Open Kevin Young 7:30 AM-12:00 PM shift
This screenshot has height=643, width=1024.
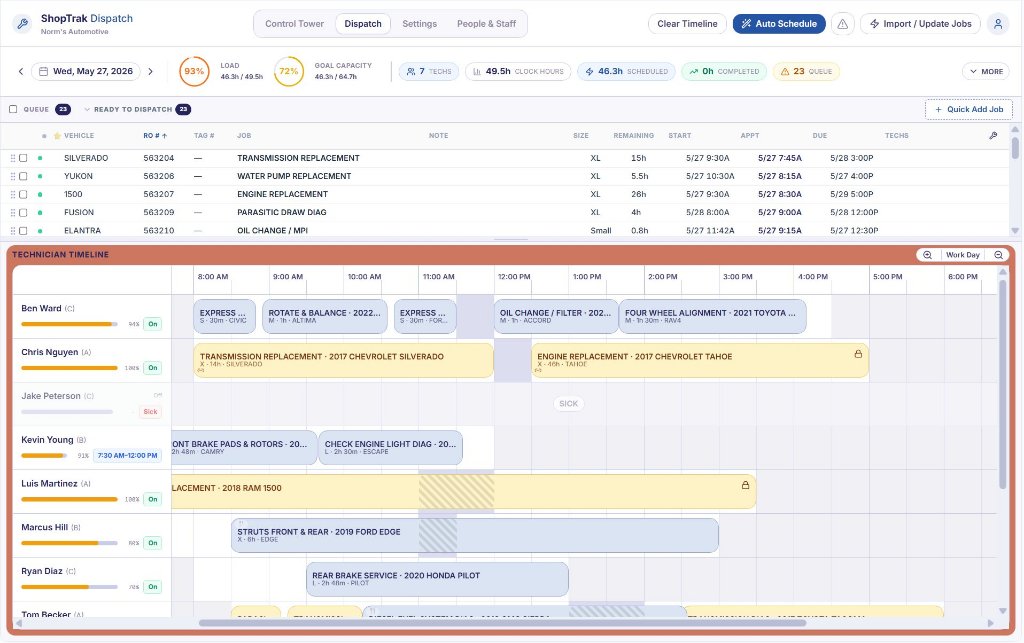pos(127,455)
